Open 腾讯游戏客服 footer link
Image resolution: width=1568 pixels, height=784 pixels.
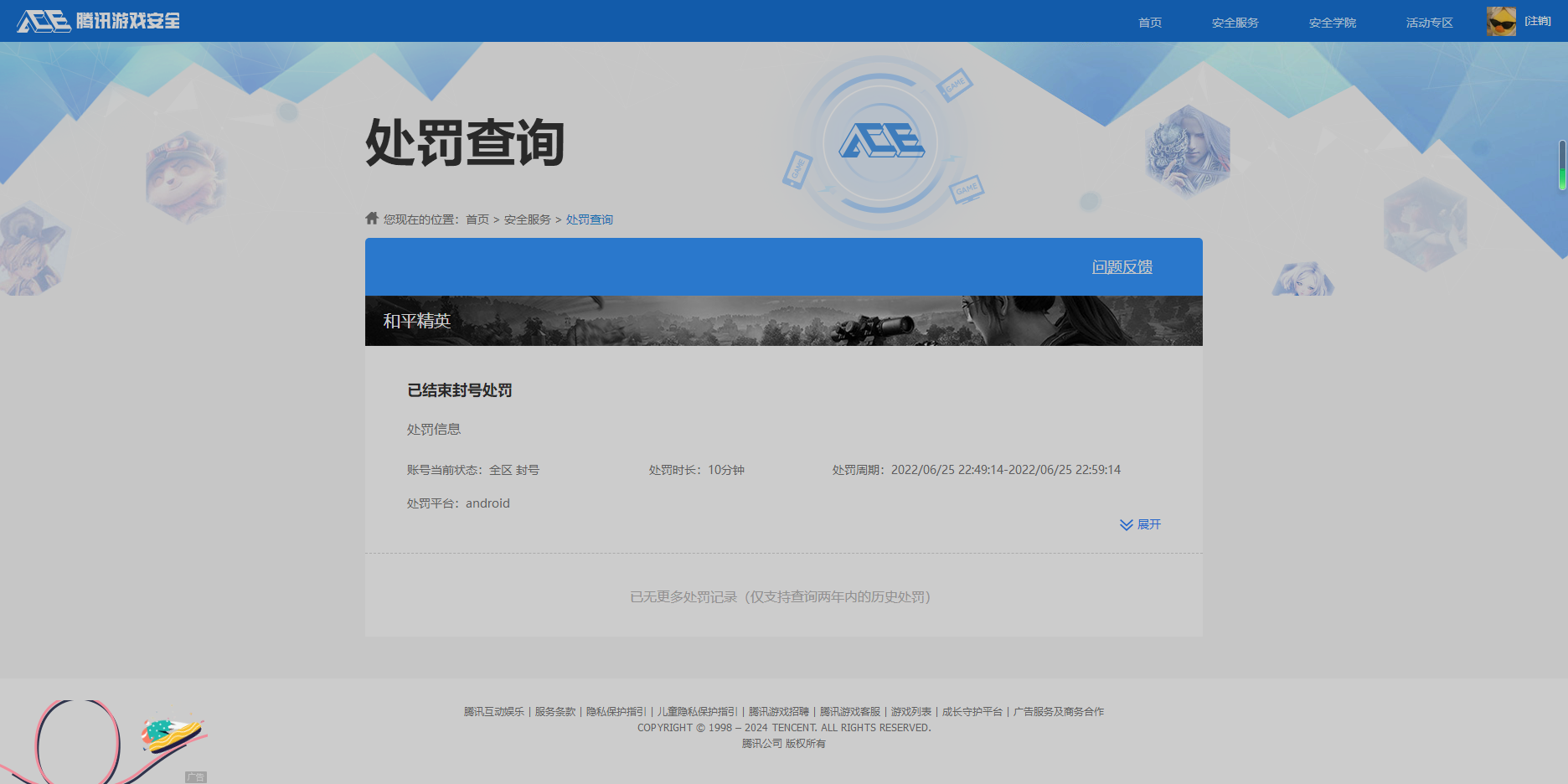tap(850, 712)
